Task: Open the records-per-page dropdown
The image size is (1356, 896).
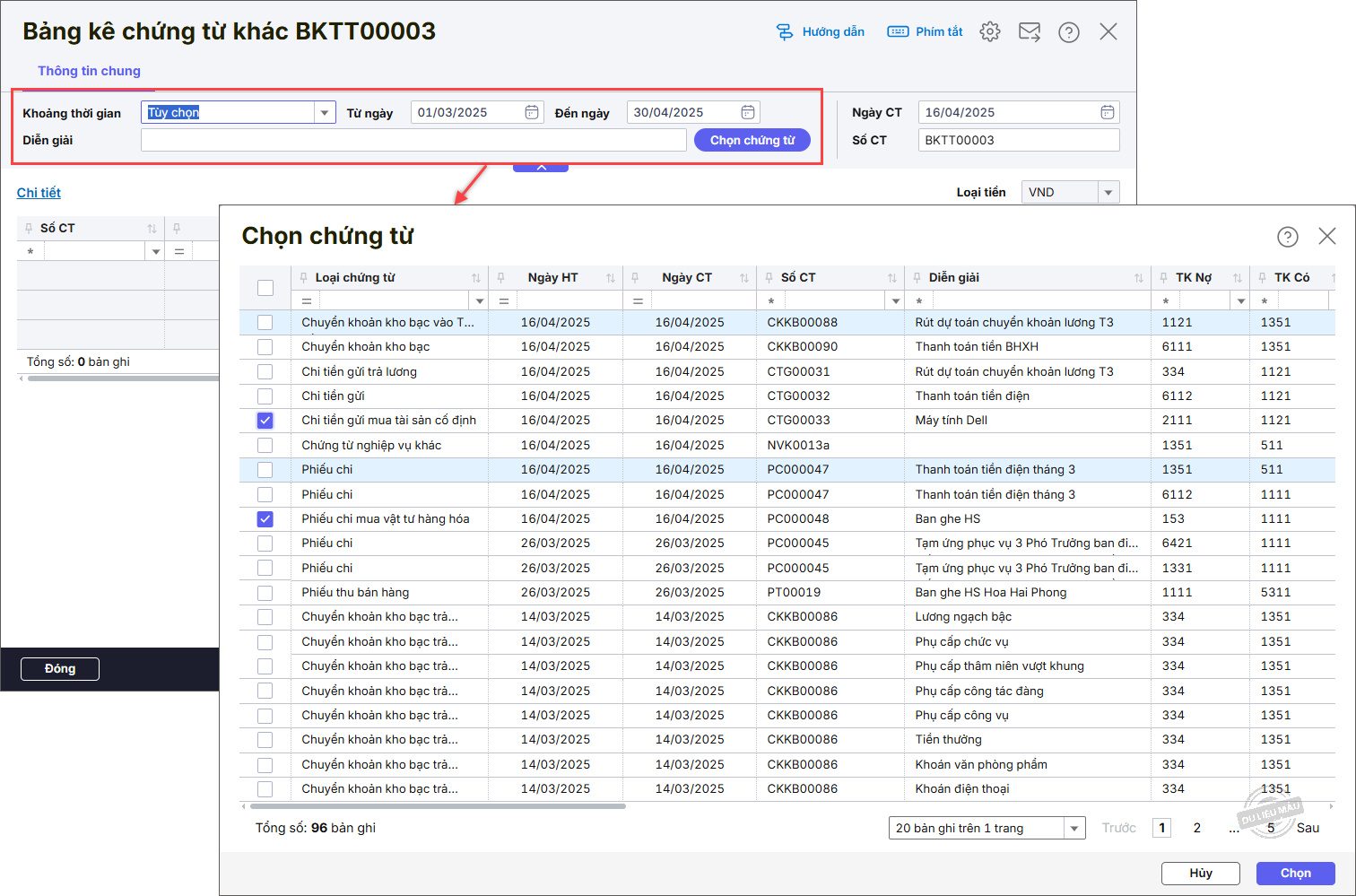Action: (1073, 829)
